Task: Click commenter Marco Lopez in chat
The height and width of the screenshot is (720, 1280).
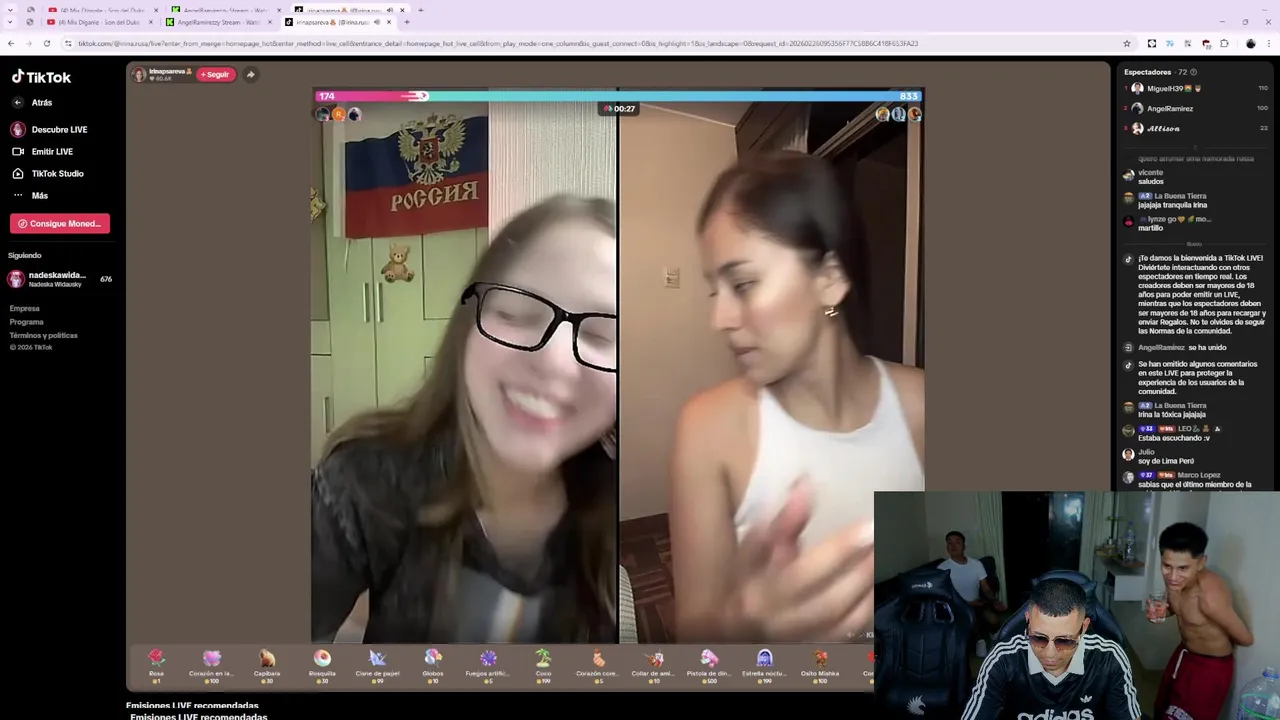Action: [1199, 475]
